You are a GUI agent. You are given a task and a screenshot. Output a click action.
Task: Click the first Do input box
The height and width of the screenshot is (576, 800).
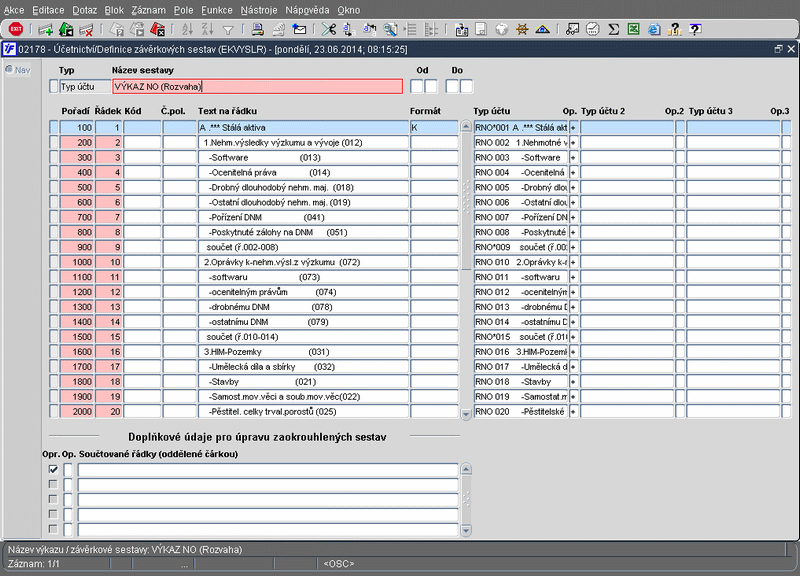click(x=452, y=86)
